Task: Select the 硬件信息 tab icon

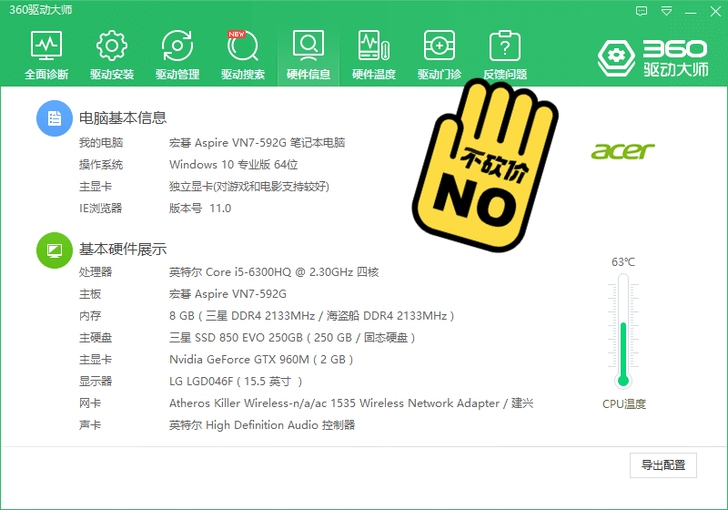Action: click(308, 46)
